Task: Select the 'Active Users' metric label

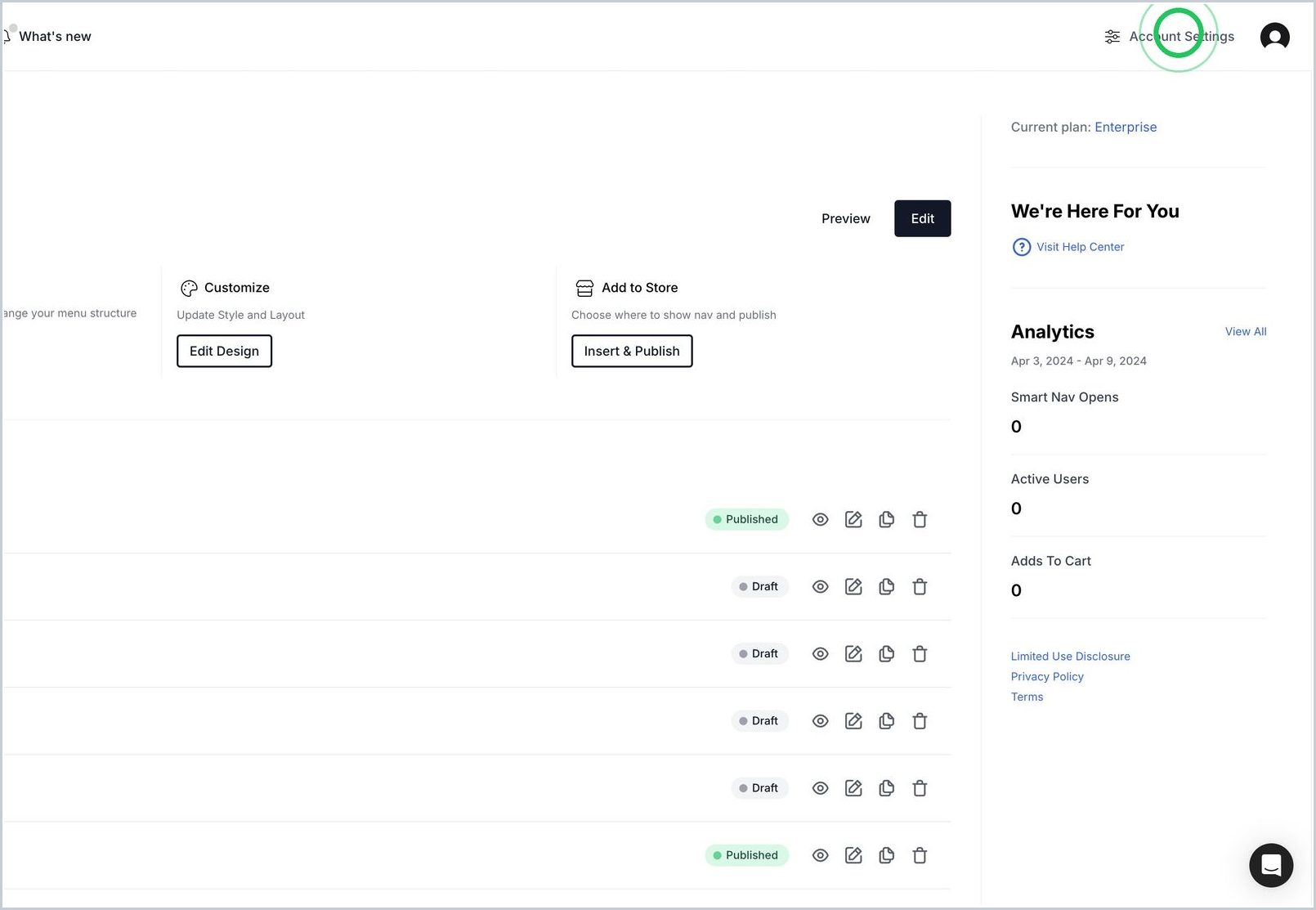Action: [1050, 479]
